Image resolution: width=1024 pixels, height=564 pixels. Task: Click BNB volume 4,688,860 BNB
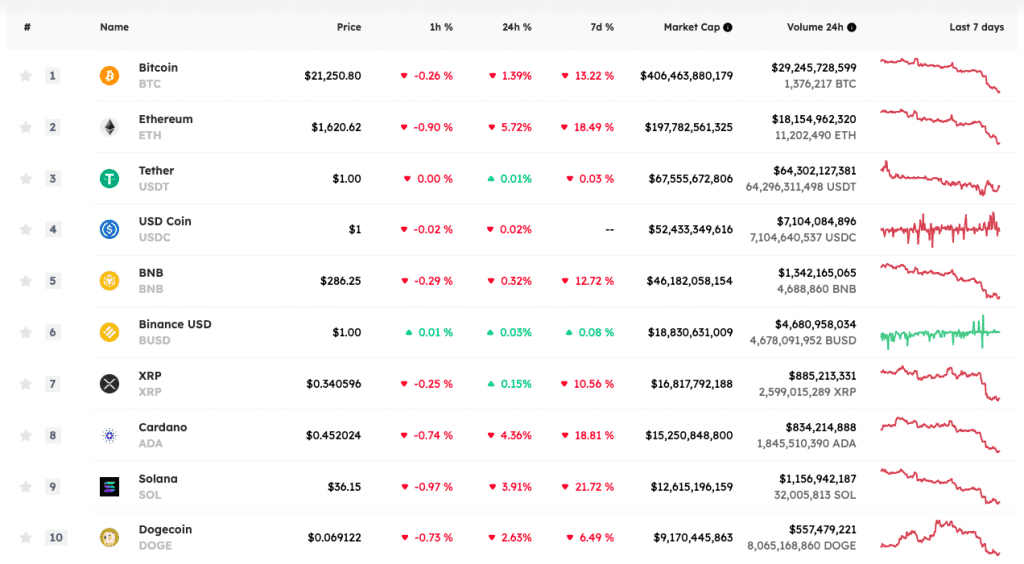click(816, 289)
